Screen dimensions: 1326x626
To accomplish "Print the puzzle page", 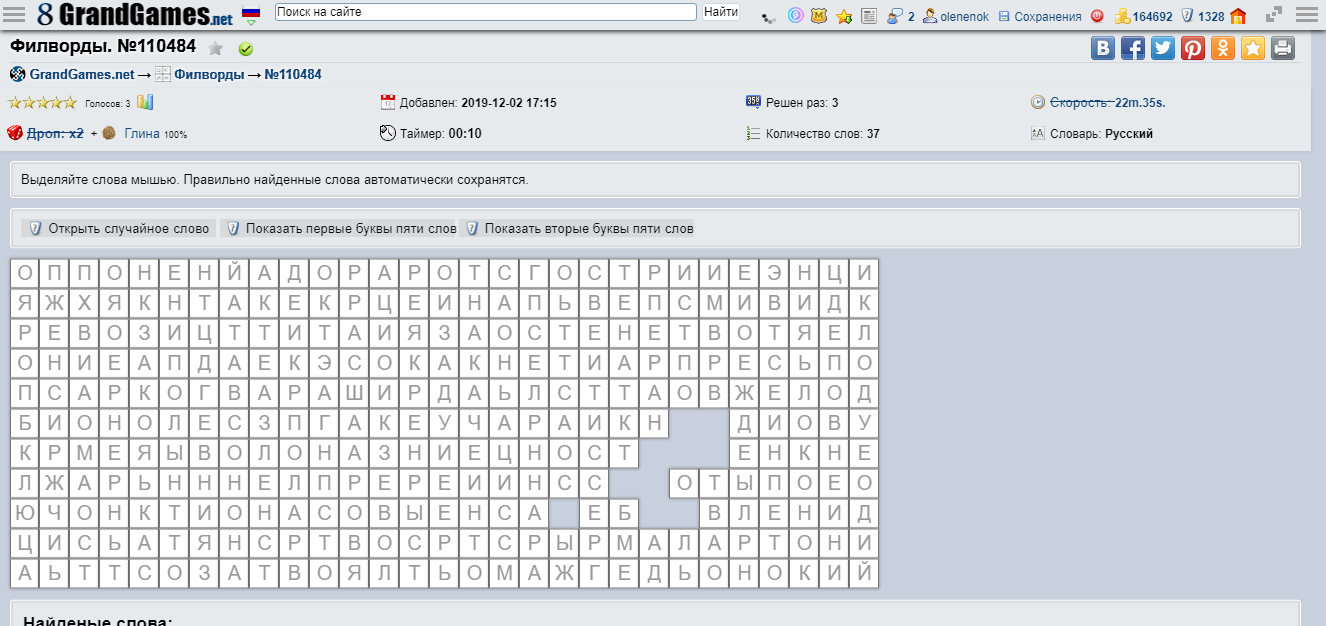I will click(1283, 48).
